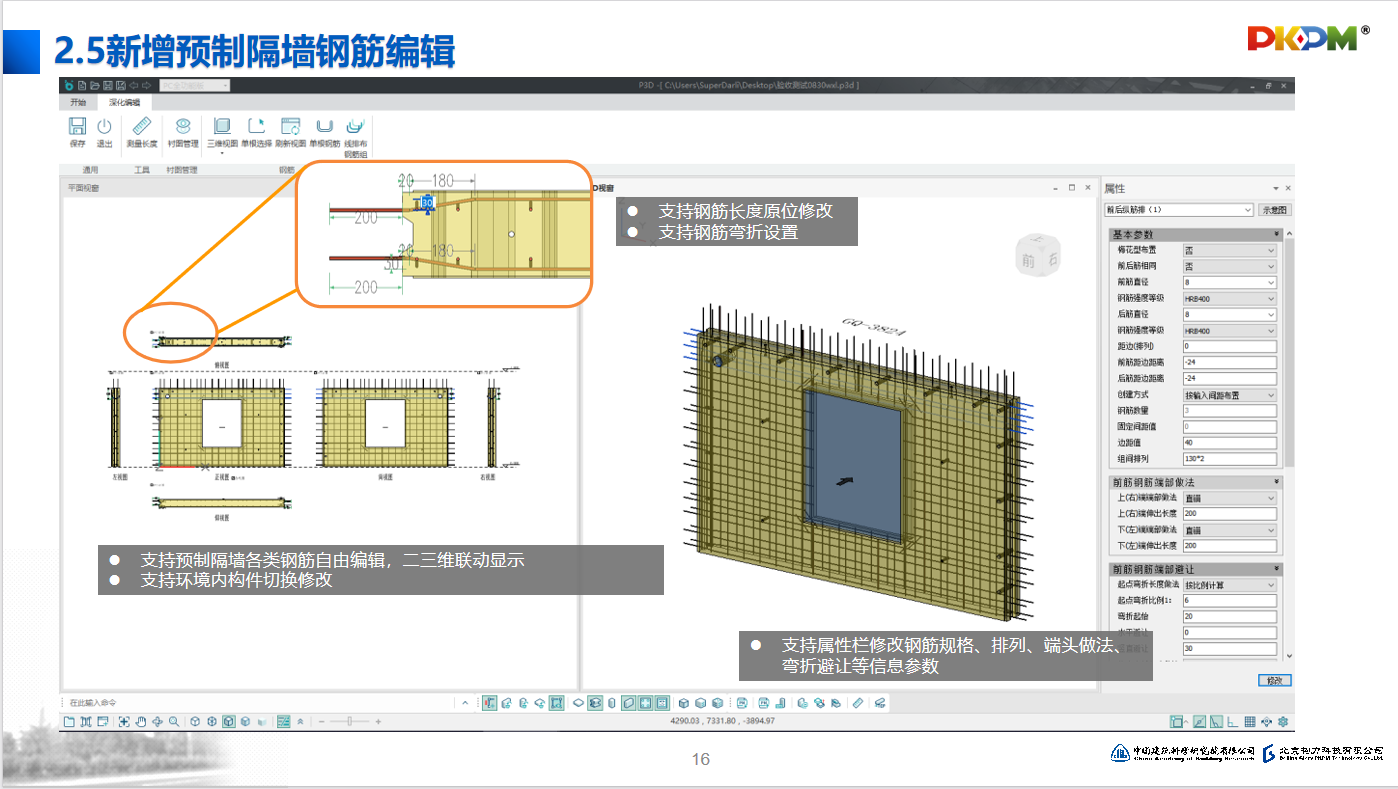The height and width of the screenshot is (789, 1398).
Task: Click the new file icon in quick access bar
Action: [x=82, y=86]
